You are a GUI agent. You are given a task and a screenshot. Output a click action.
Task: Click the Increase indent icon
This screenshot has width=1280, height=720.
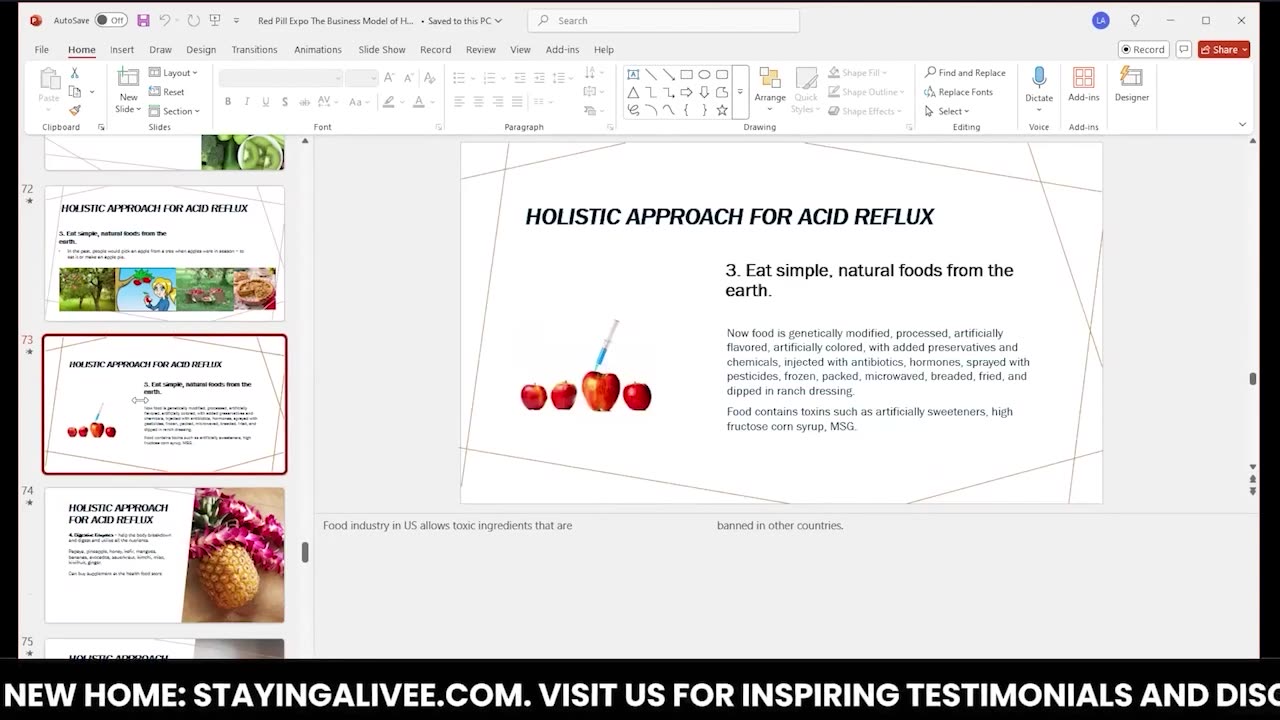(537, 78)
